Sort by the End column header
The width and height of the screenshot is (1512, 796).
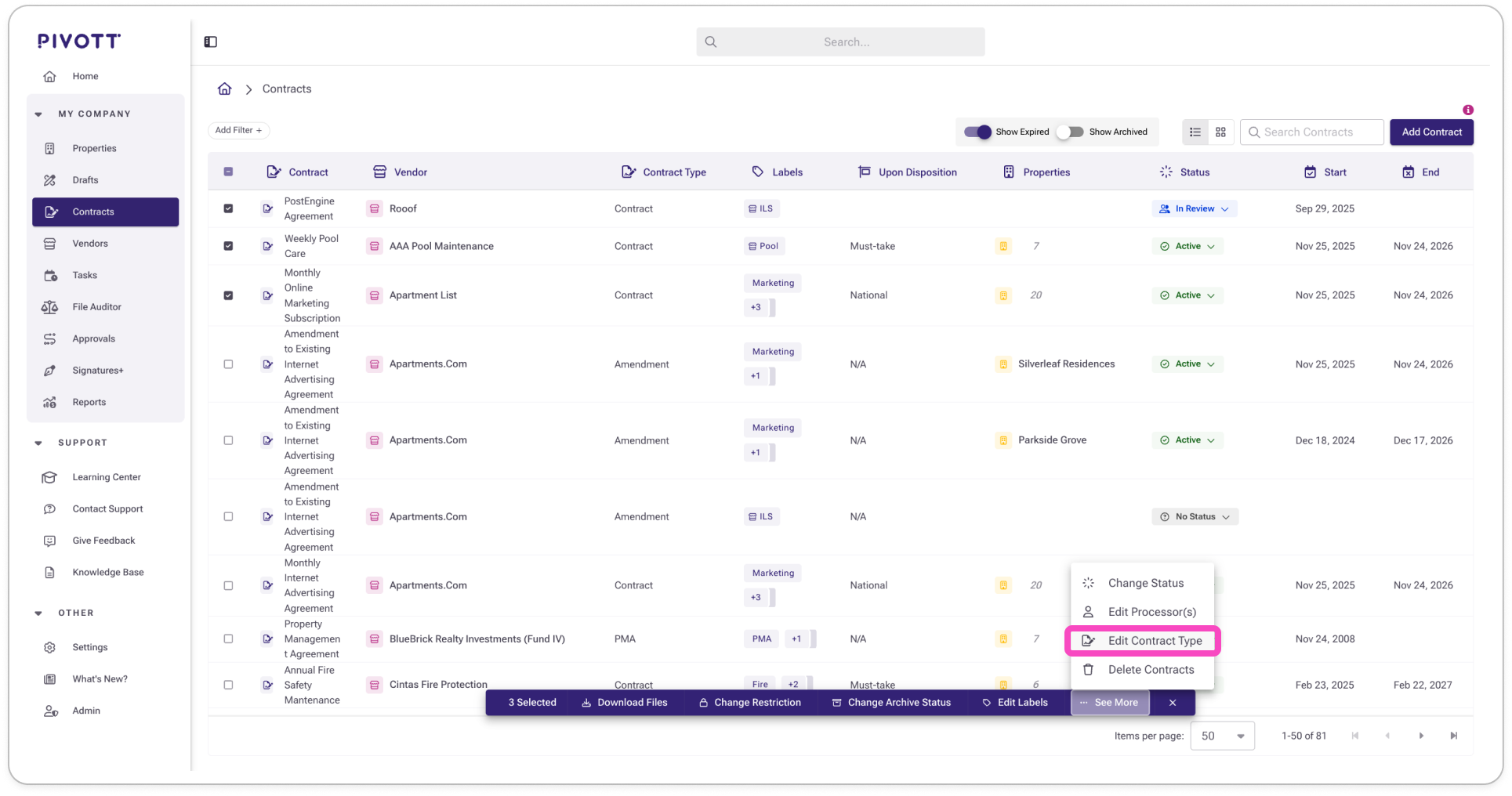pos(1421,172)
